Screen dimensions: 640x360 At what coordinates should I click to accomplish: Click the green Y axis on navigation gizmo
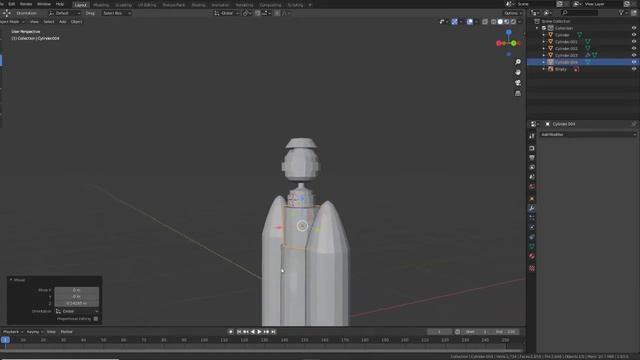(x=513, y=43)
